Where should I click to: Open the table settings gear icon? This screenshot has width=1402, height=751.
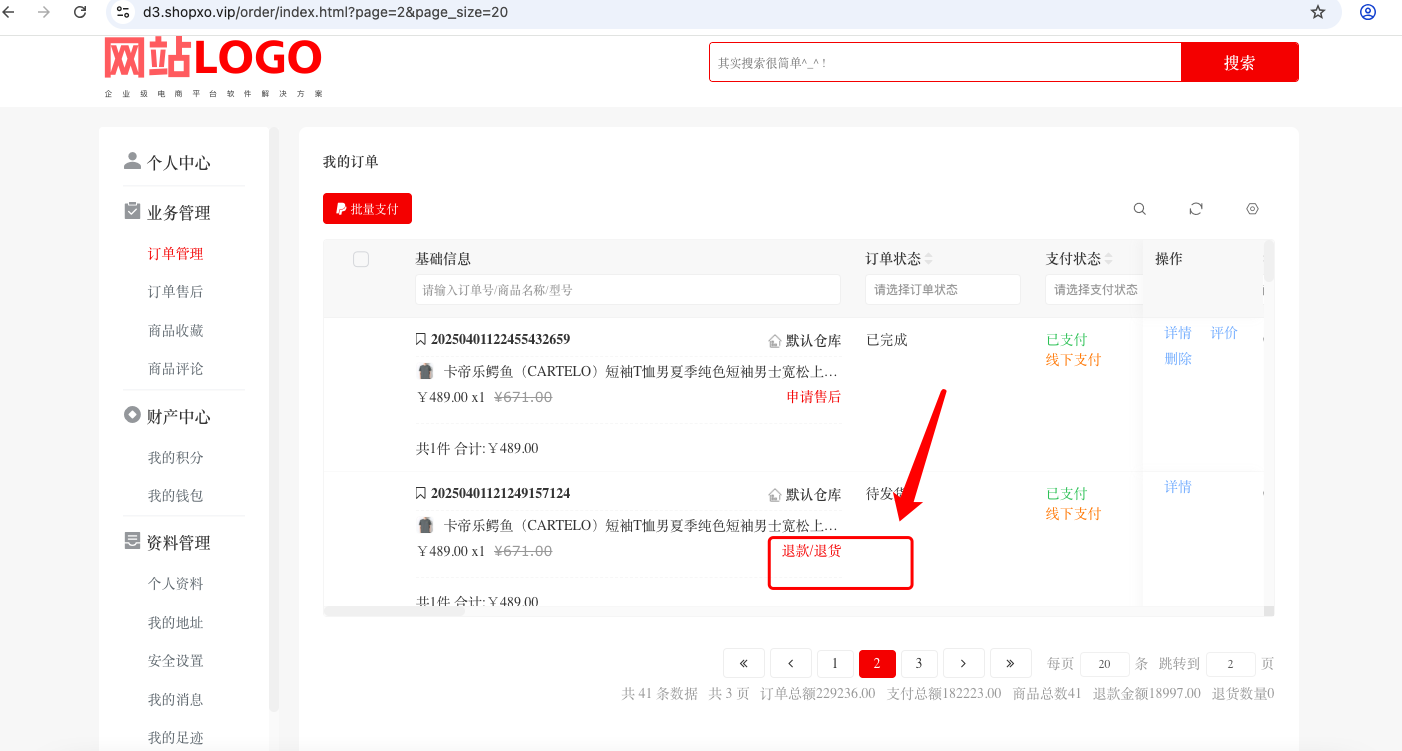1252,209
